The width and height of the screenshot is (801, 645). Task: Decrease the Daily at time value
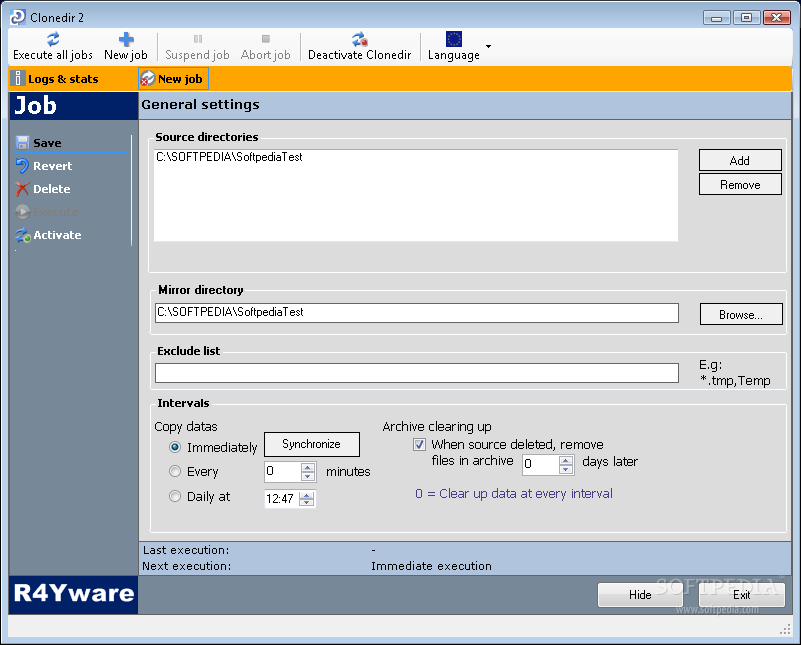pyautogui.click(x=307, y=503)
